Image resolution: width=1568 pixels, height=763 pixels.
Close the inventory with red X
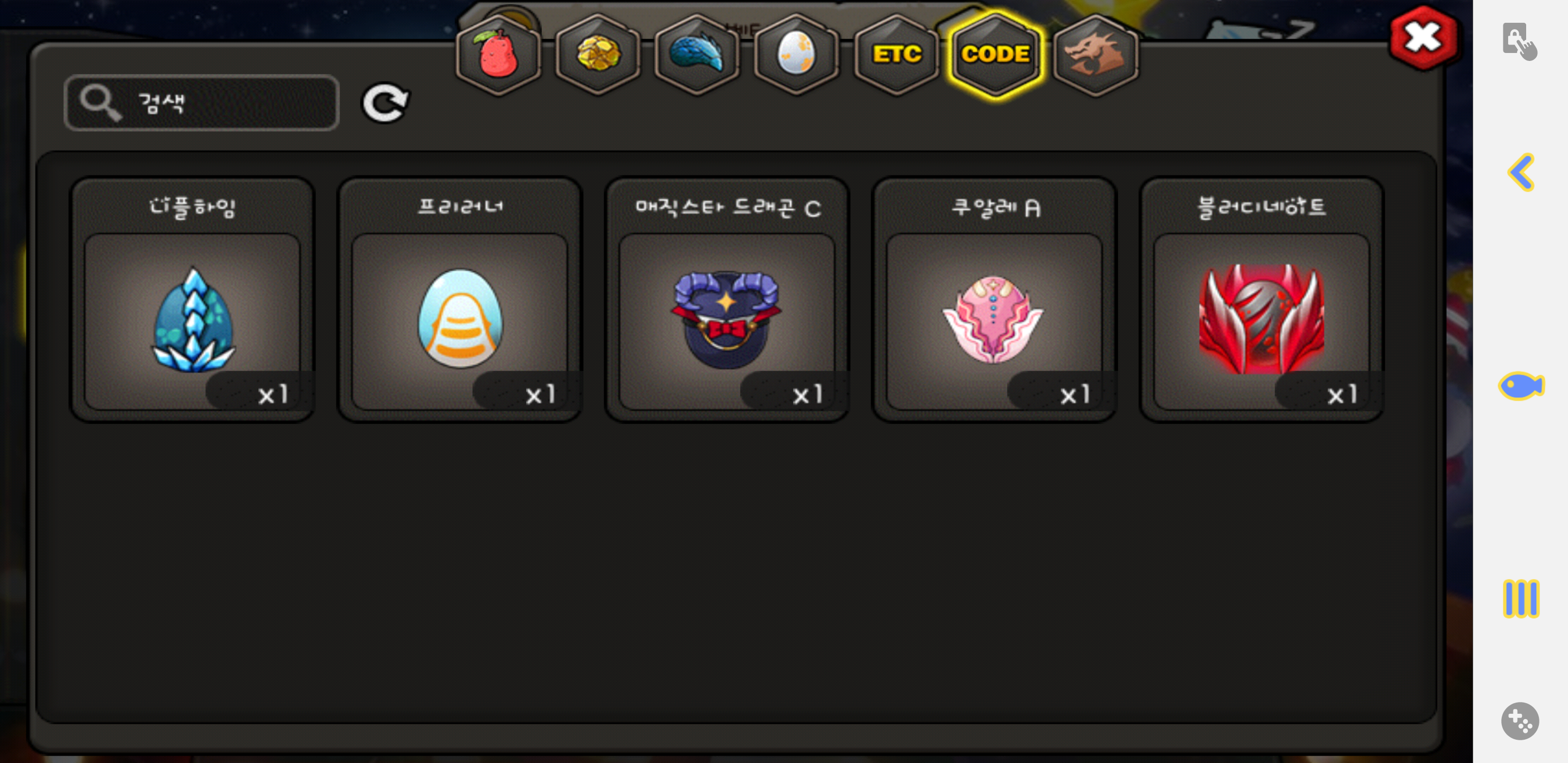(1423, 38)
